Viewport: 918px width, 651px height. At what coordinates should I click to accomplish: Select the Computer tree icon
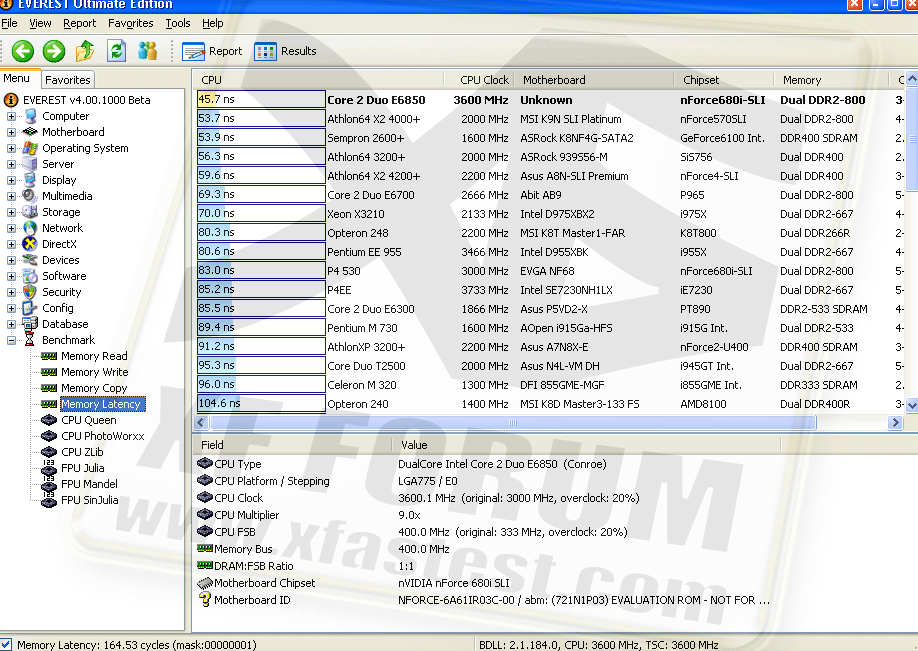coord(30,116)
